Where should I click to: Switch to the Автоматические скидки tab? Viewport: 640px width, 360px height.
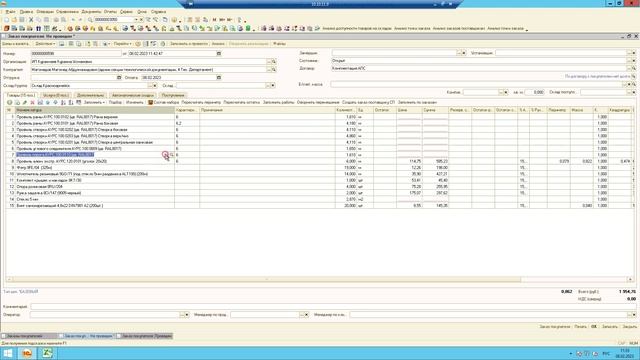133,95
